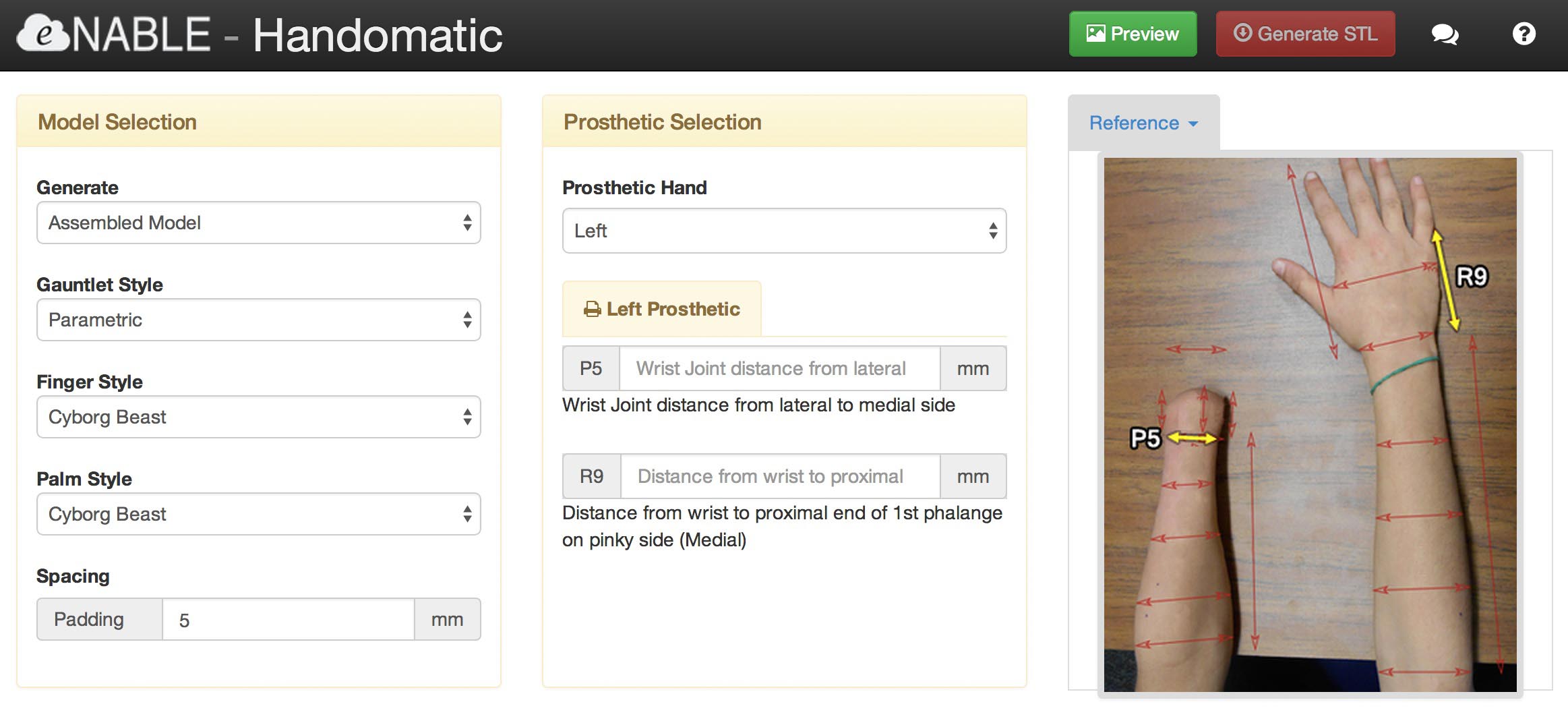Screen dimensions: 1568x723
Task: Click the P5 field label addon
Action: [x=591, y=368]
